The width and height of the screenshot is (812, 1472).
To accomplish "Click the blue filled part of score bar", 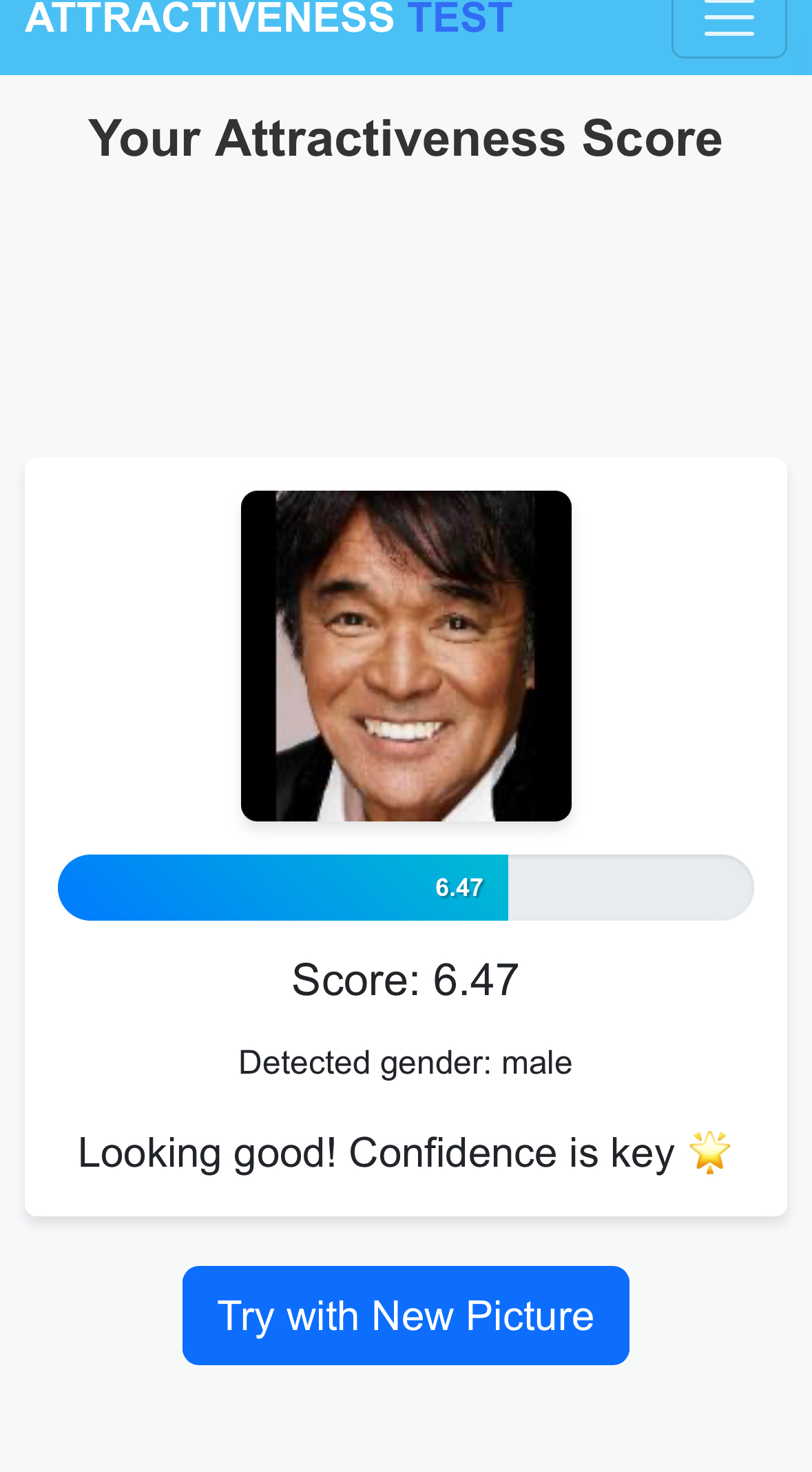I will click(241, 888).
